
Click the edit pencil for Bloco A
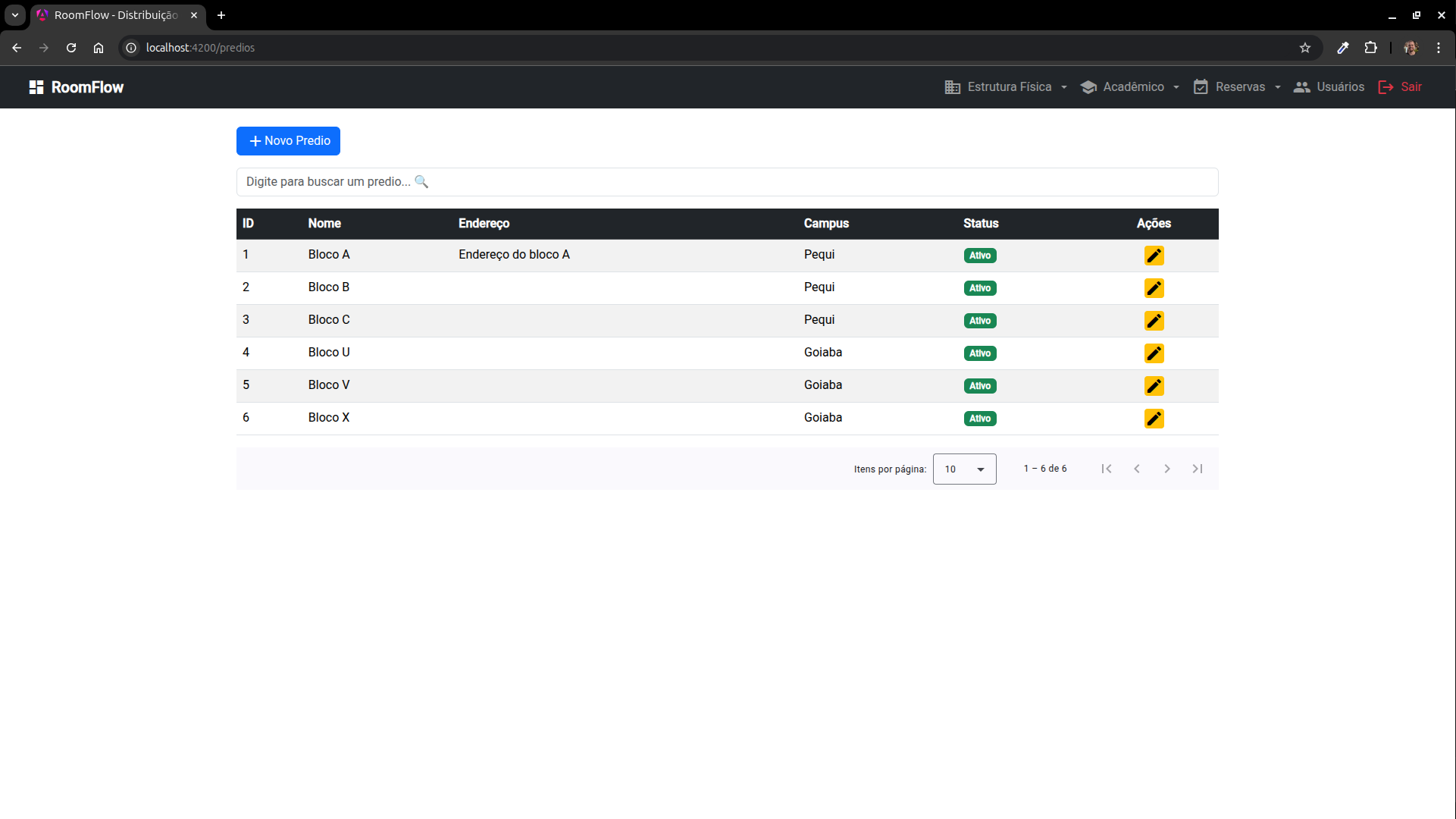point(1154,256)
